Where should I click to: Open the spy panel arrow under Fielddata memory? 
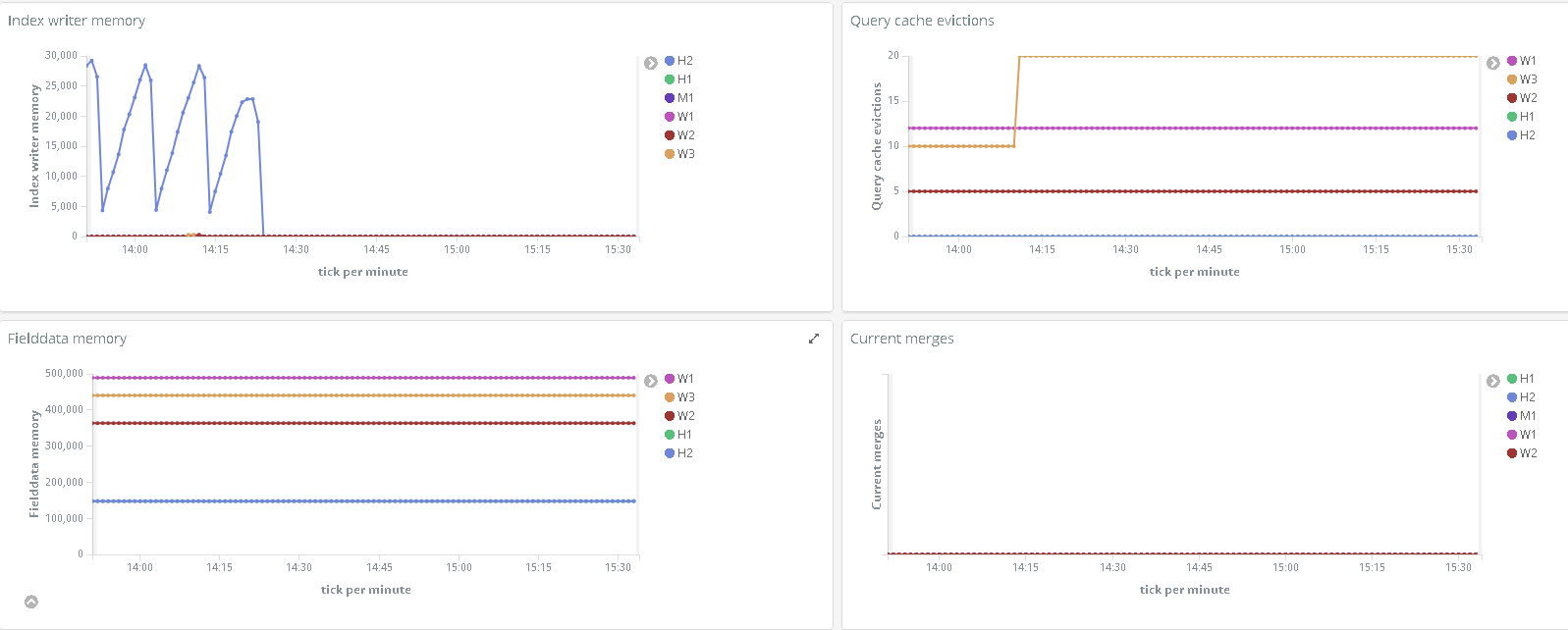click(x=31, y=602)
